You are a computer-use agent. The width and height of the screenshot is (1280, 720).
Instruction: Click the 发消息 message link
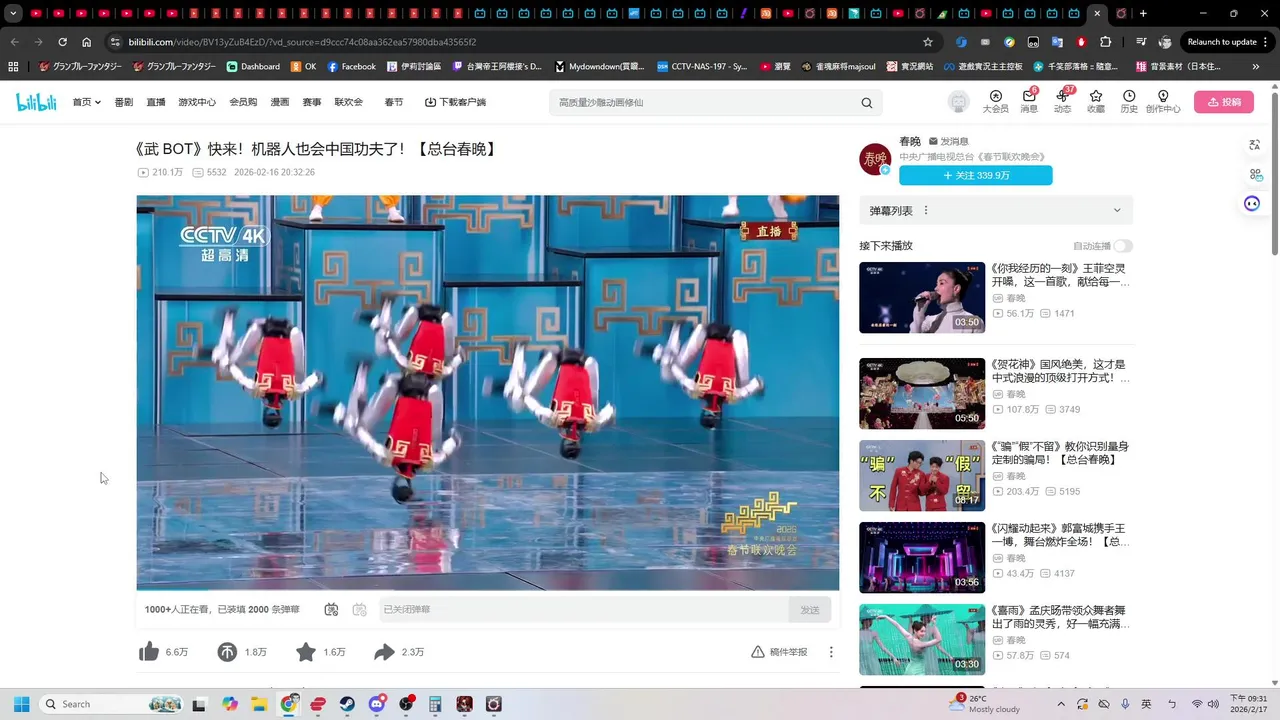[949, 141]
